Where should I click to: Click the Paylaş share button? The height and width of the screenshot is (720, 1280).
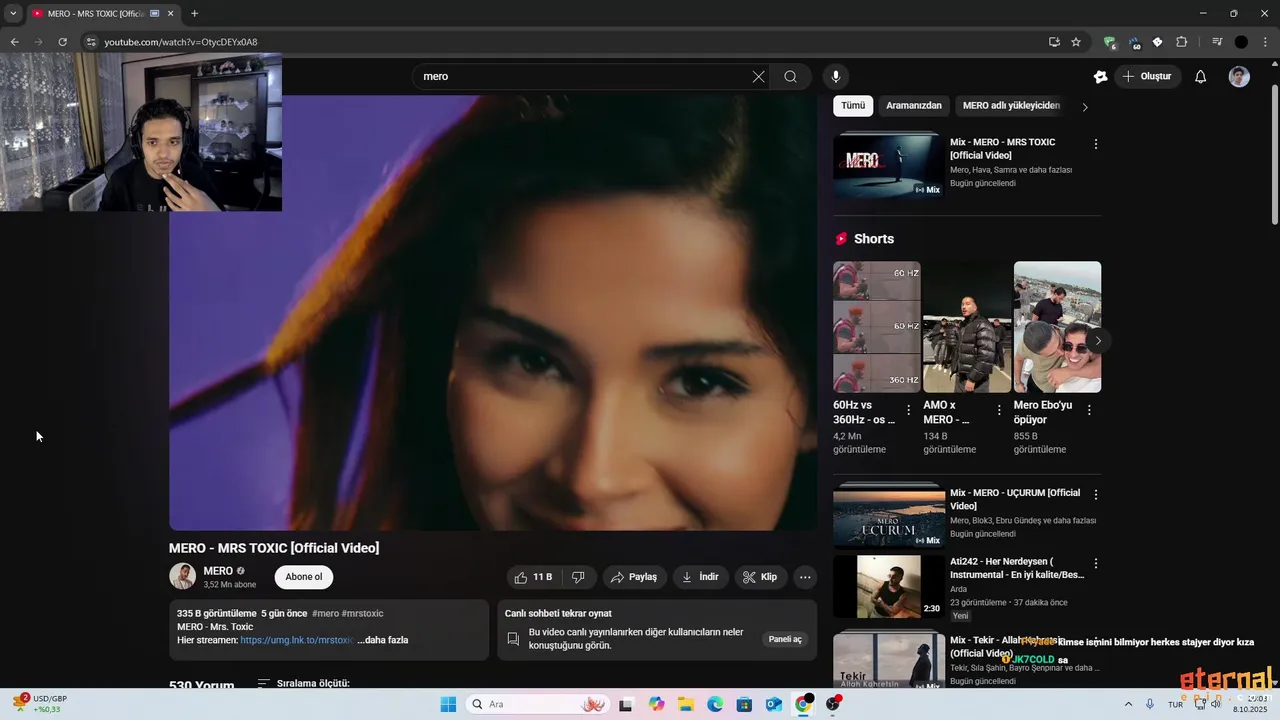[x=634, y=577]
